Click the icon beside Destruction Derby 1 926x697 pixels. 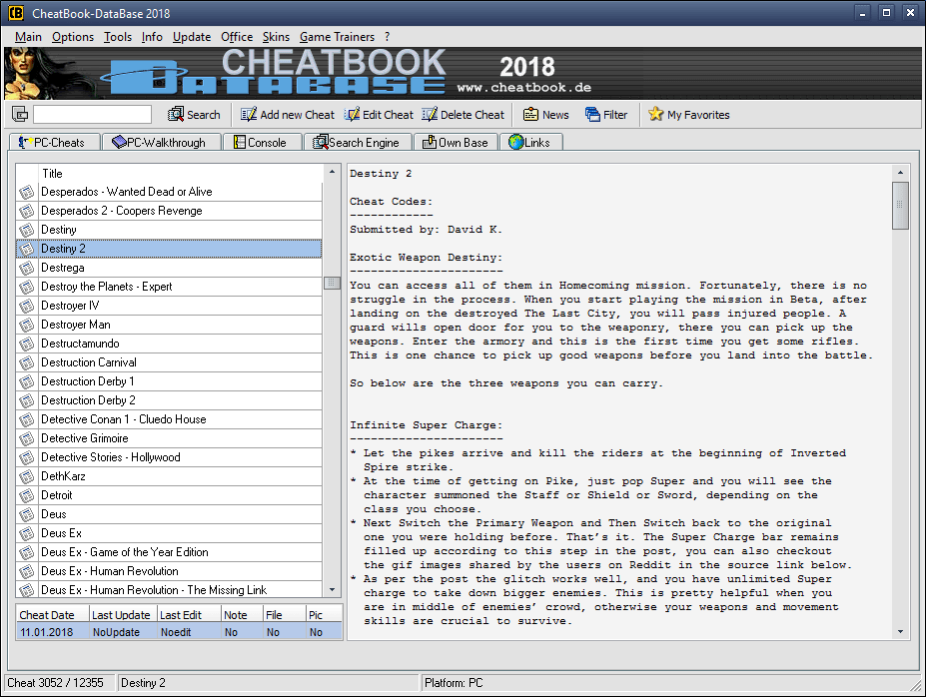pos(27,381)
